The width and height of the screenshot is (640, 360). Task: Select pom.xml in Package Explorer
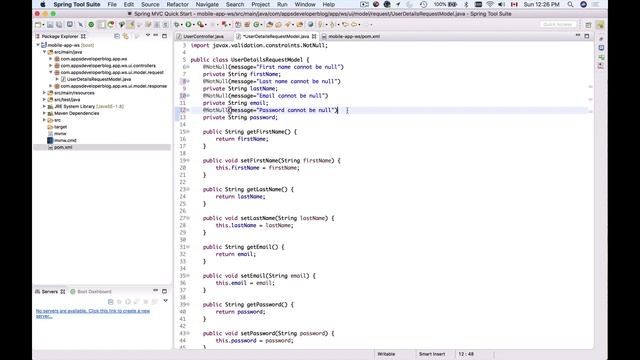coord(63,147)
